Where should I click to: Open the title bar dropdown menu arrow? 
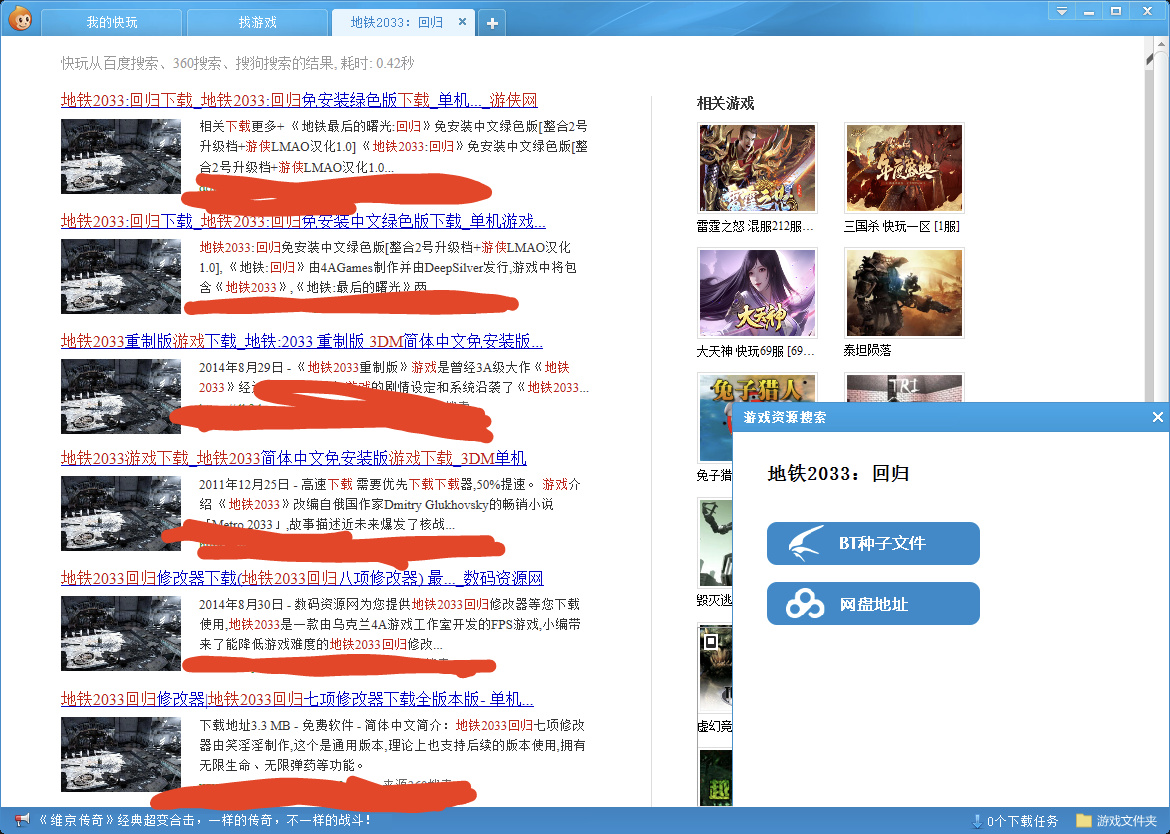tap(1061, 11)
